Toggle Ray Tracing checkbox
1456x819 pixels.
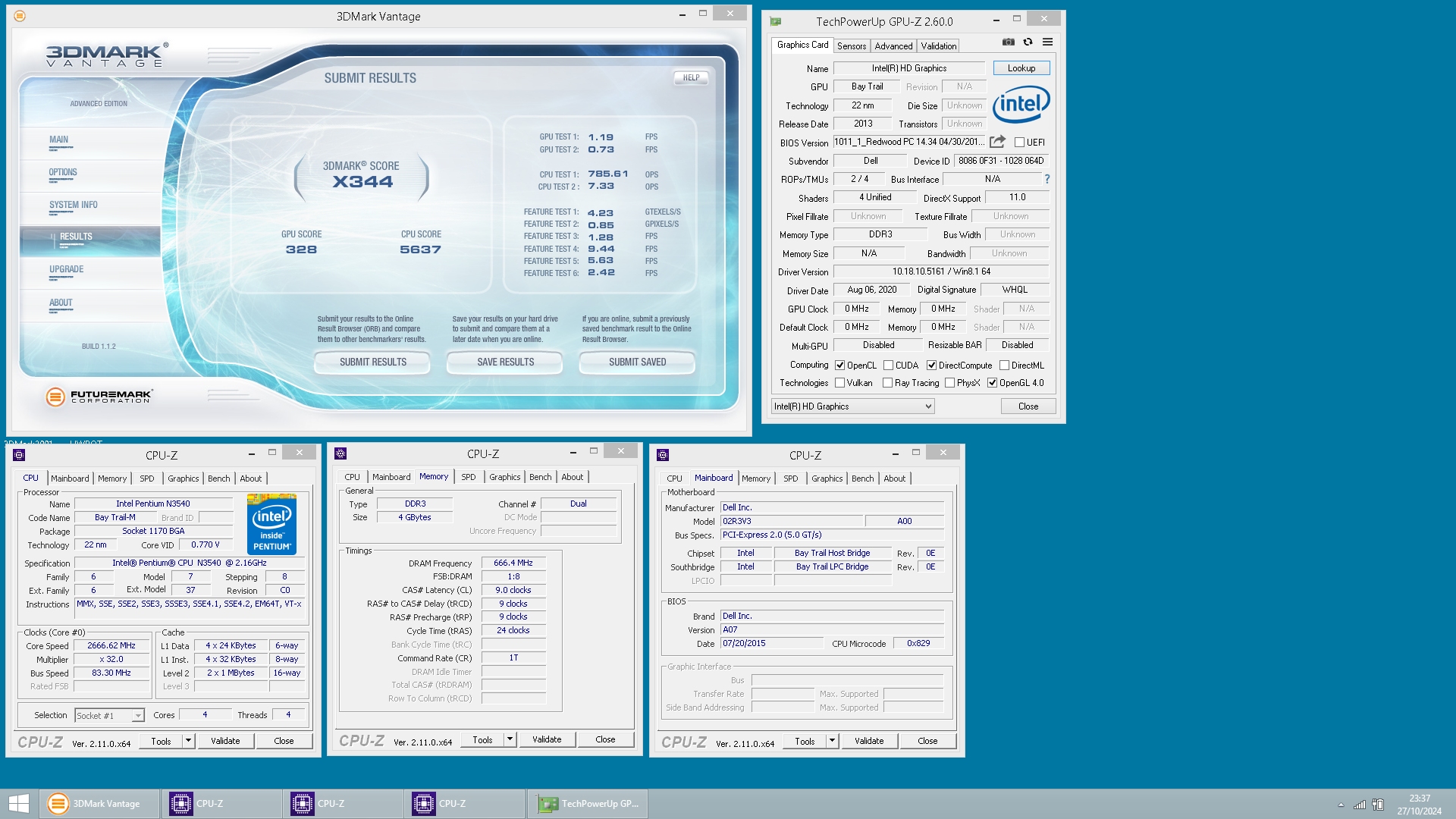(x=887, y=383)
